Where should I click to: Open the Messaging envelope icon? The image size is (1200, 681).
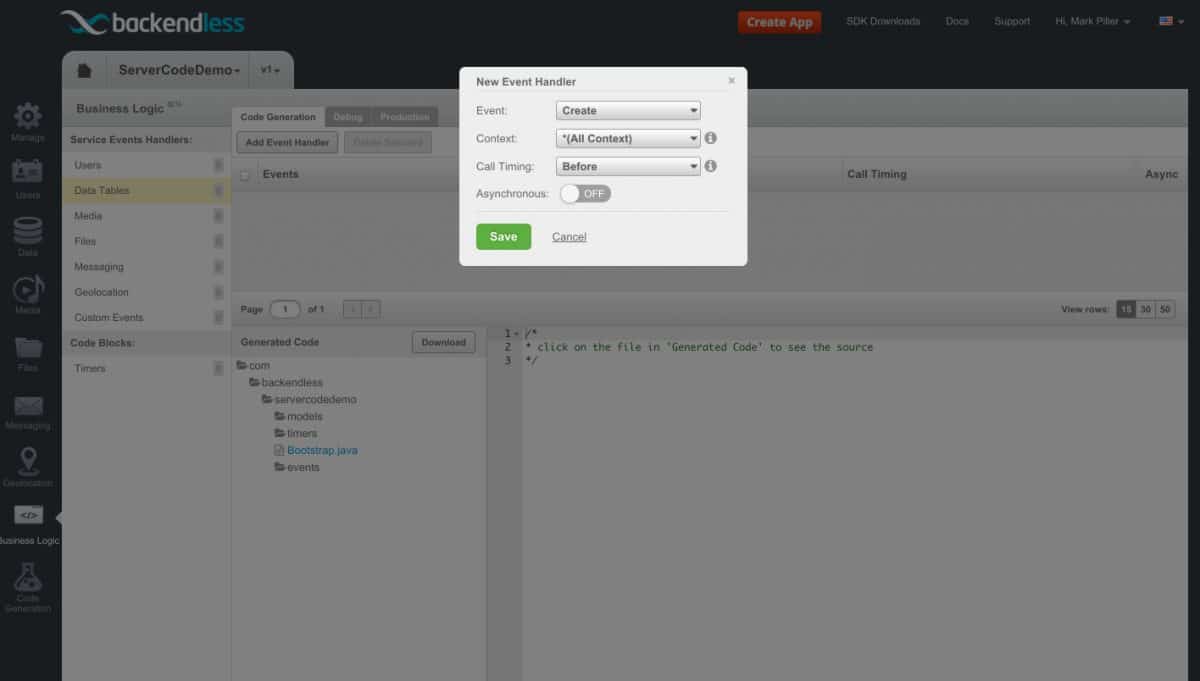click(x=28, y=405)
